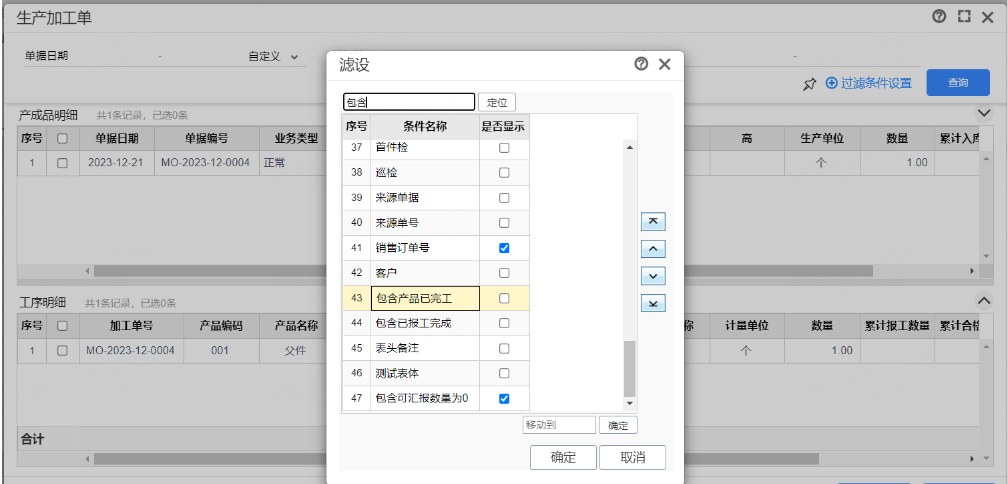Click help icon of 生产加工单 window
Screen dimensions: 1007x484
(939, 17)
